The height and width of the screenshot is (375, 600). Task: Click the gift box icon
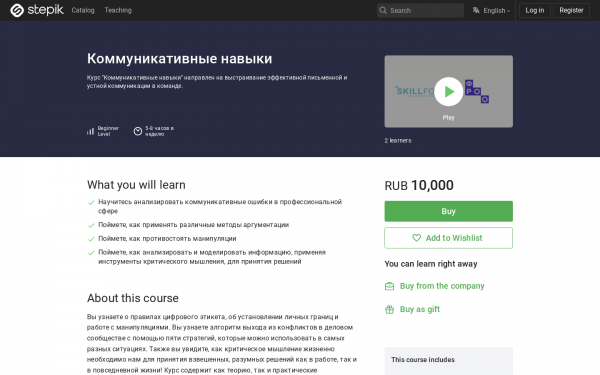pyautogui.click(x=389, y=309)
